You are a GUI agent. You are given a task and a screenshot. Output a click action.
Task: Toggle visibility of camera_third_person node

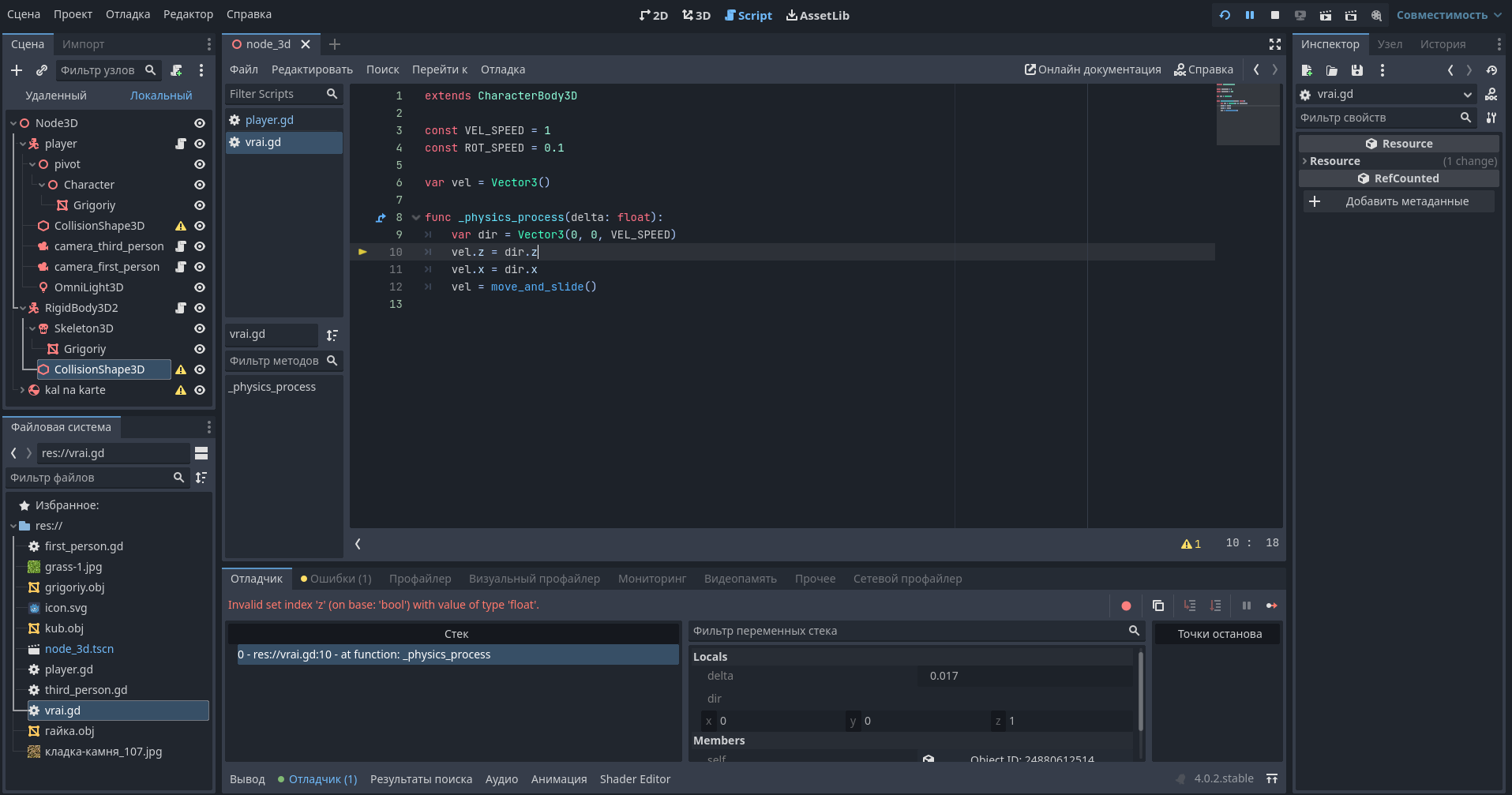pyautogui.click(x=200, y=246)
